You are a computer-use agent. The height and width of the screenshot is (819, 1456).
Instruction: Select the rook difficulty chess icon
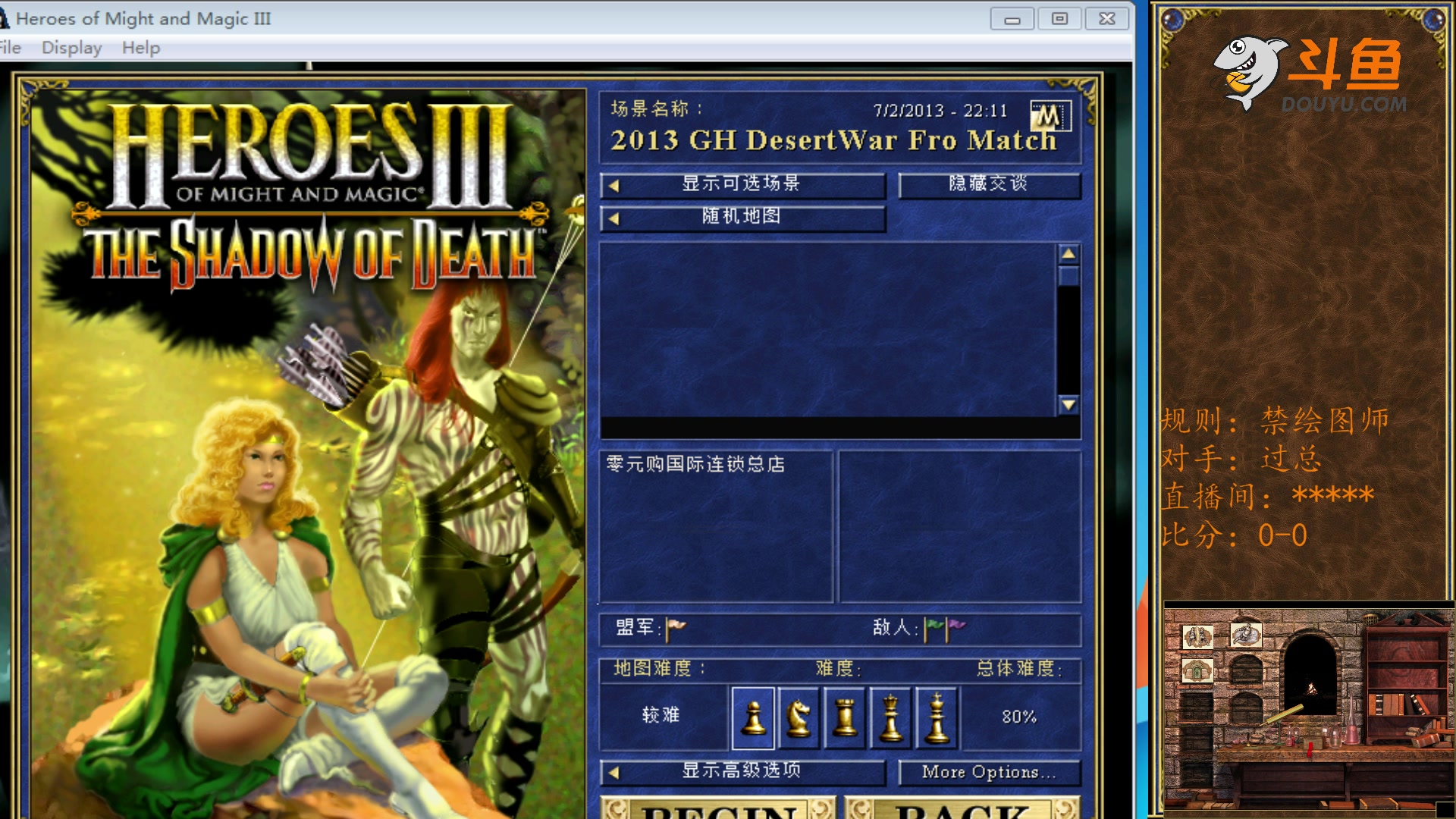pyautogui.click(x=845, y=717)
